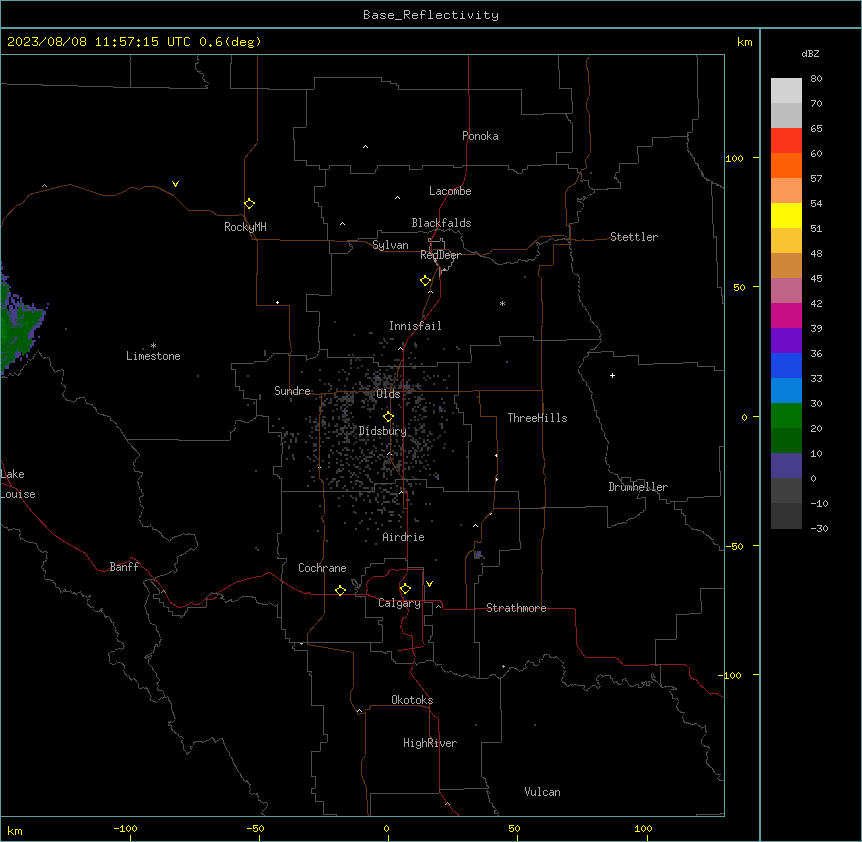The width and height of the screenshot is (862, 842).
Task: Click the RedDeer city label
Action: (440, 255)
